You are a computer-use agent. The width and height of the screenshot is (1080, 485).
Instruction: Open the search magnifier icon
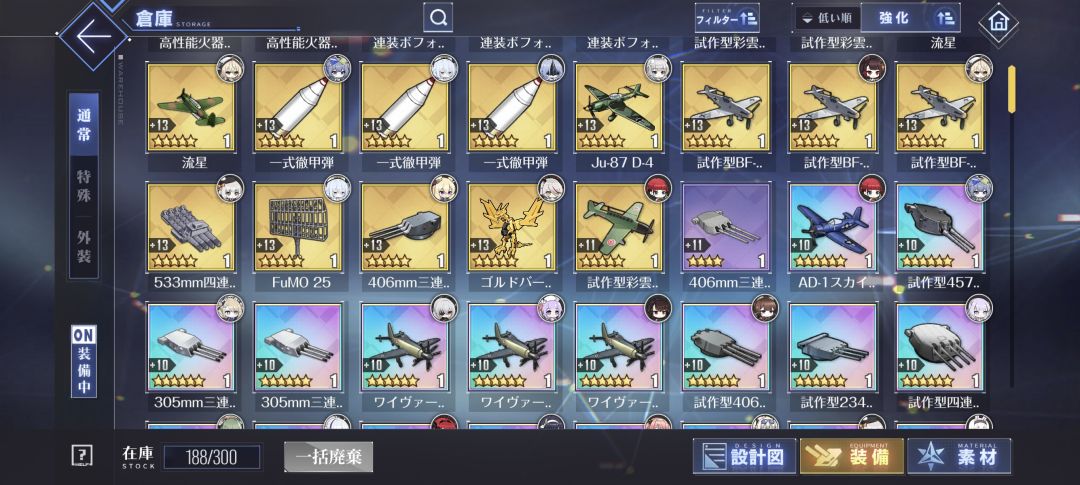point(438,18)
